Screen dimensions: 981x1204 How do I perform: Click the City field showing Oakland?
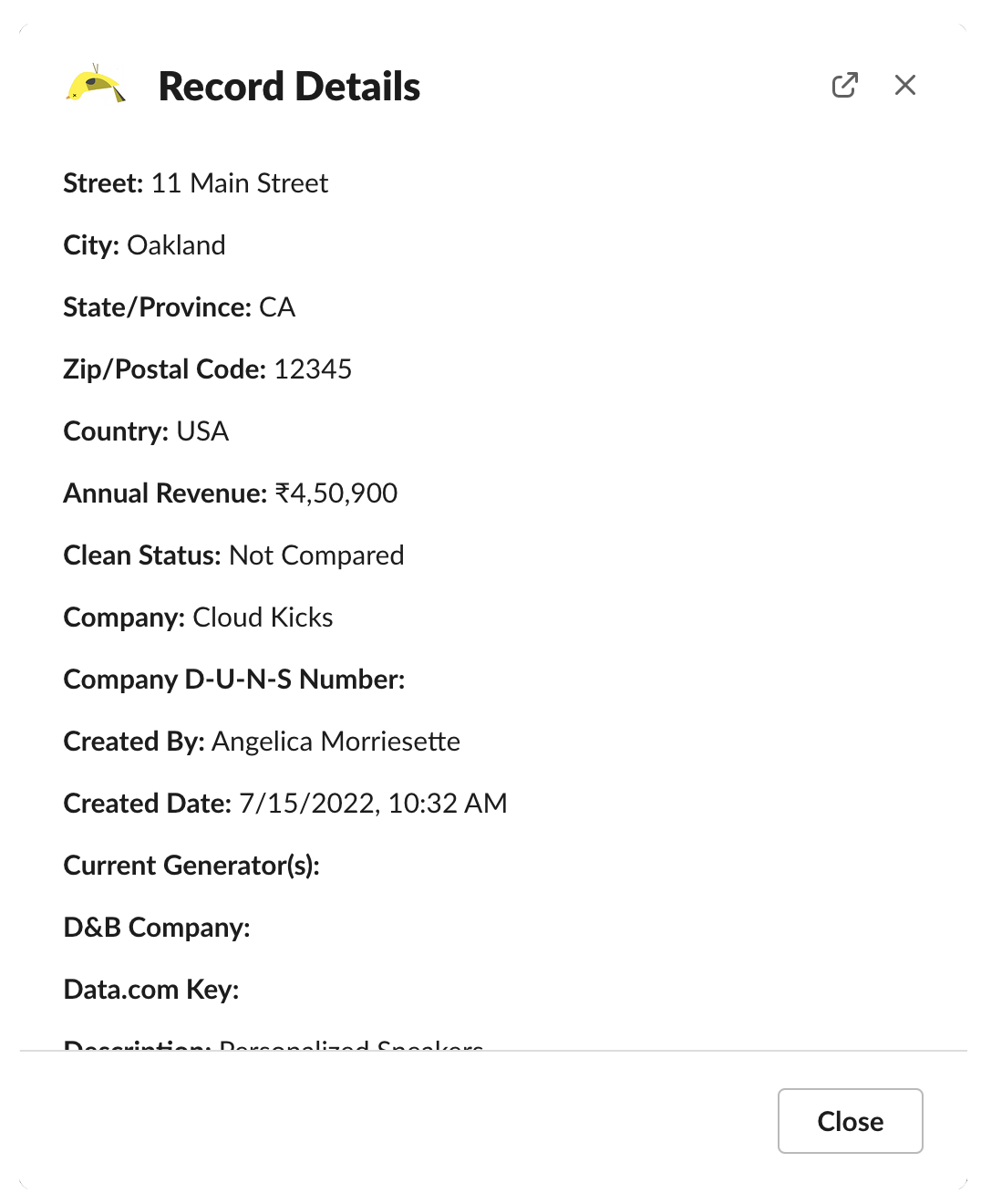tap(176, 245)
